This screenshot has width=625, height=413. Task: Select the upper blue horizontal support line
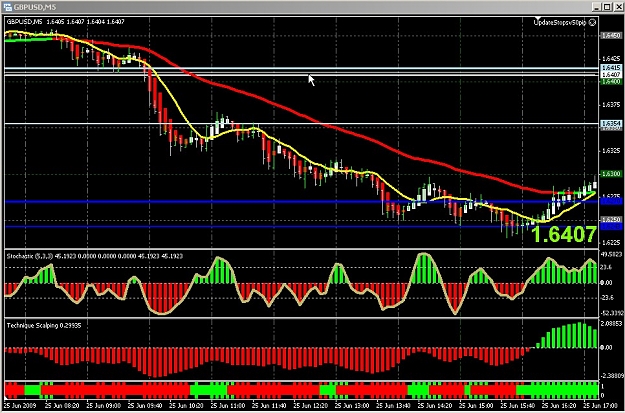click(x=302, y=201)
